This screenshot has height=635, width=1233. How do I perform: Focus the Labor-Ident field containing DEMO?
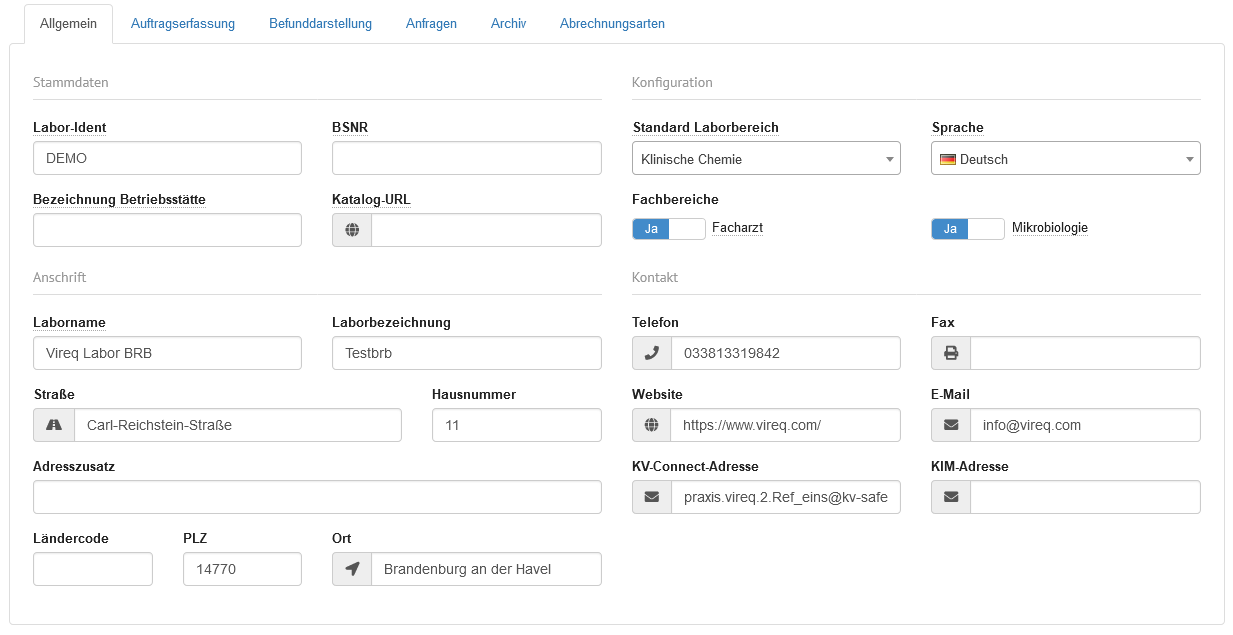167,158
